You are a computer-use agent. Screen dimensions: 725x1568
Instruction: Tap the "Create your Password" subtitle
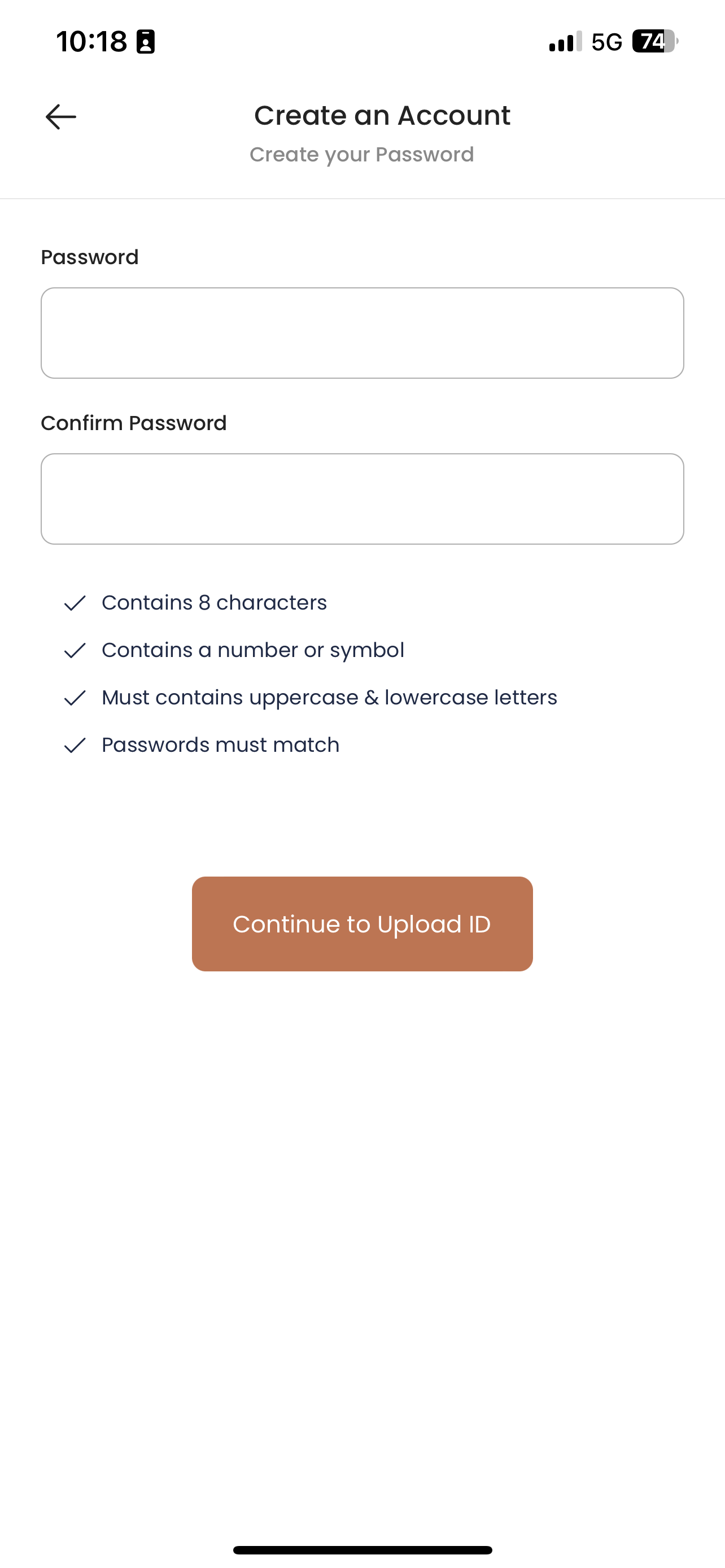point(361,155)
